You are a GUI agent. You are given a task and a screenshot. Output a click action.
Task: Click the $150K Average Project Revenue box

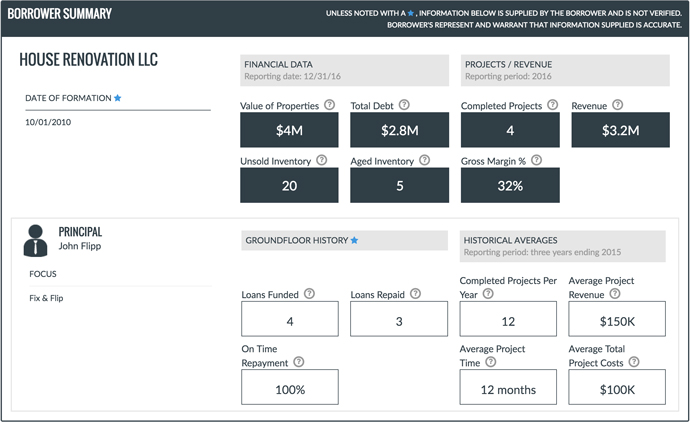coord(617,319)
